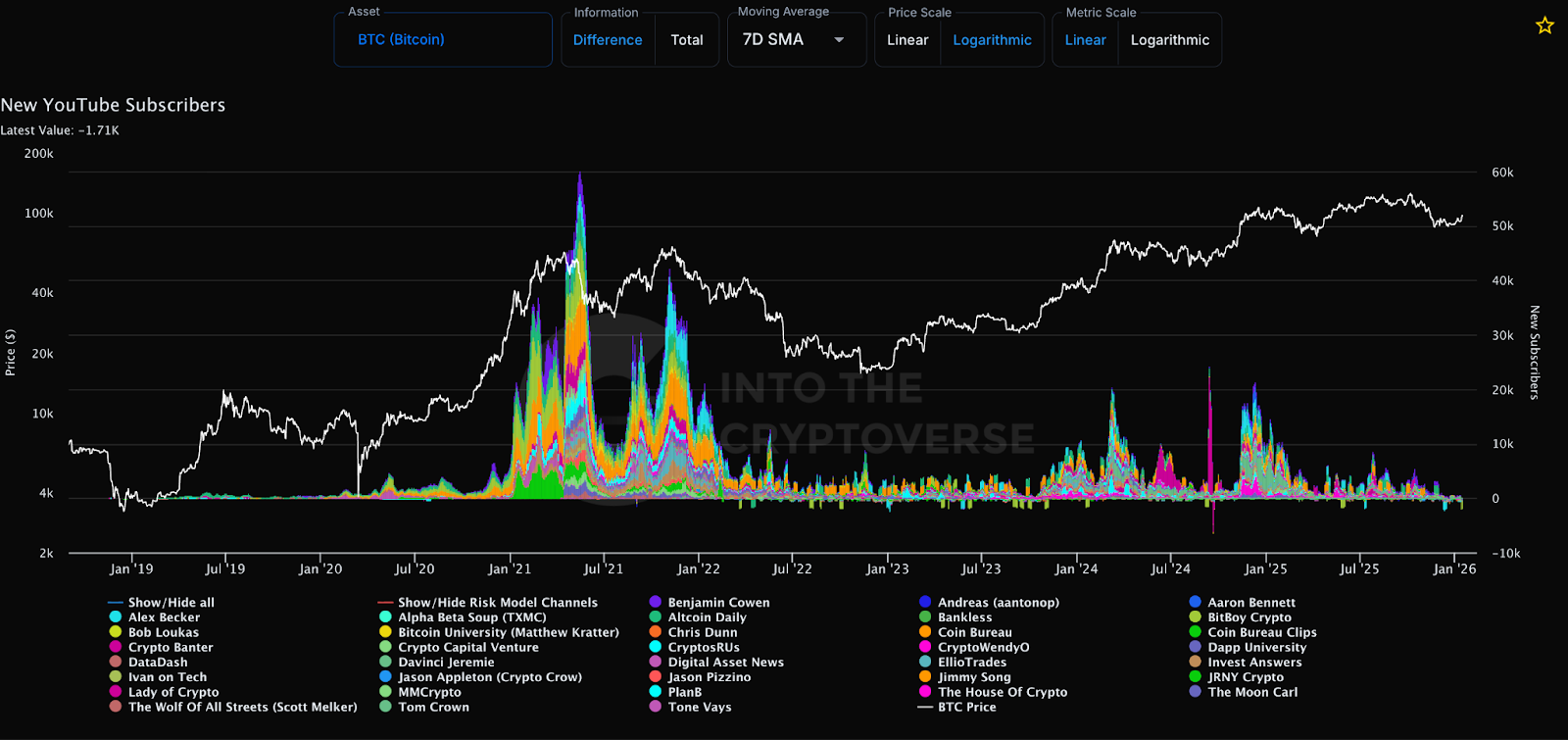Viewport: 1568px width, 740px height.
Task: Click the PlanB cyan legend marker
Action: pyautogui.click(x=656, y=691)
